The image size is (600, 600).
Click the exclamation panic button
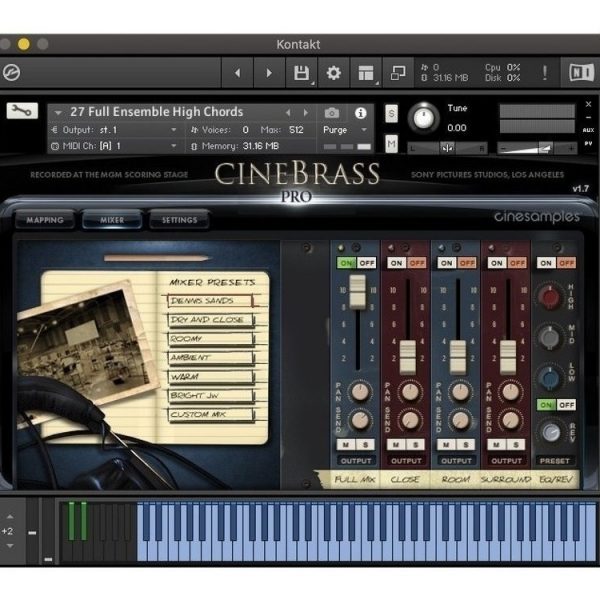pos(545,72)
